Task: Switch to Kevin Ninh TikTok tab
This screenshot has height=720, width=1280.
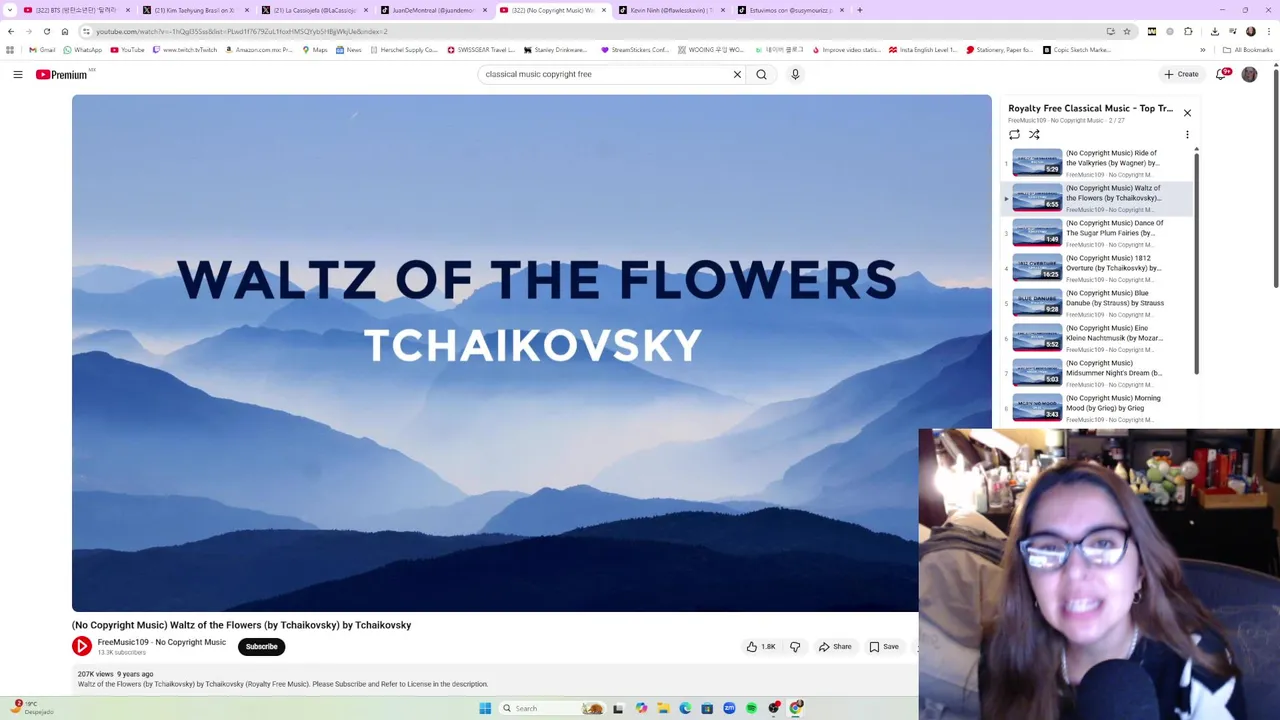Action: [671, 10]
